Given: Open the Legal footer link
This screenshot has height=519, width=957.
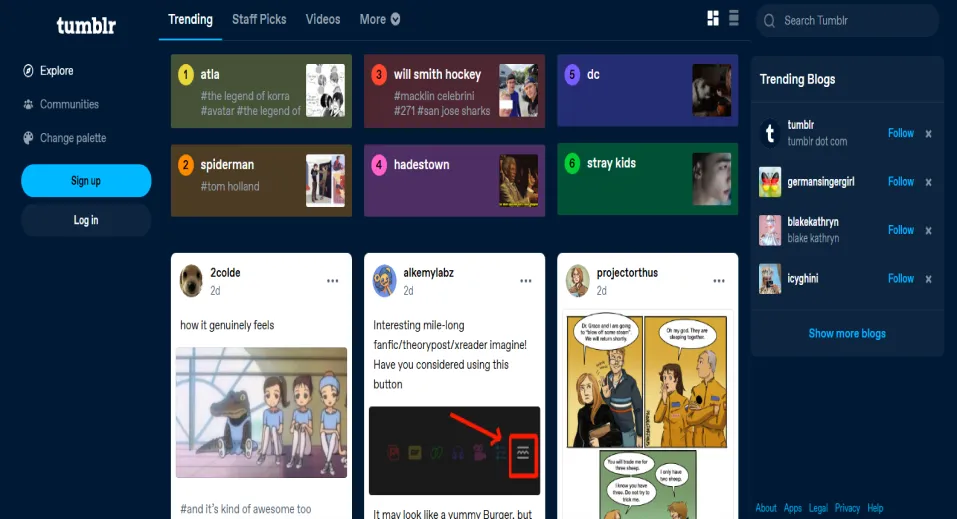Looking at the screenshot, I should pos(818,508).
